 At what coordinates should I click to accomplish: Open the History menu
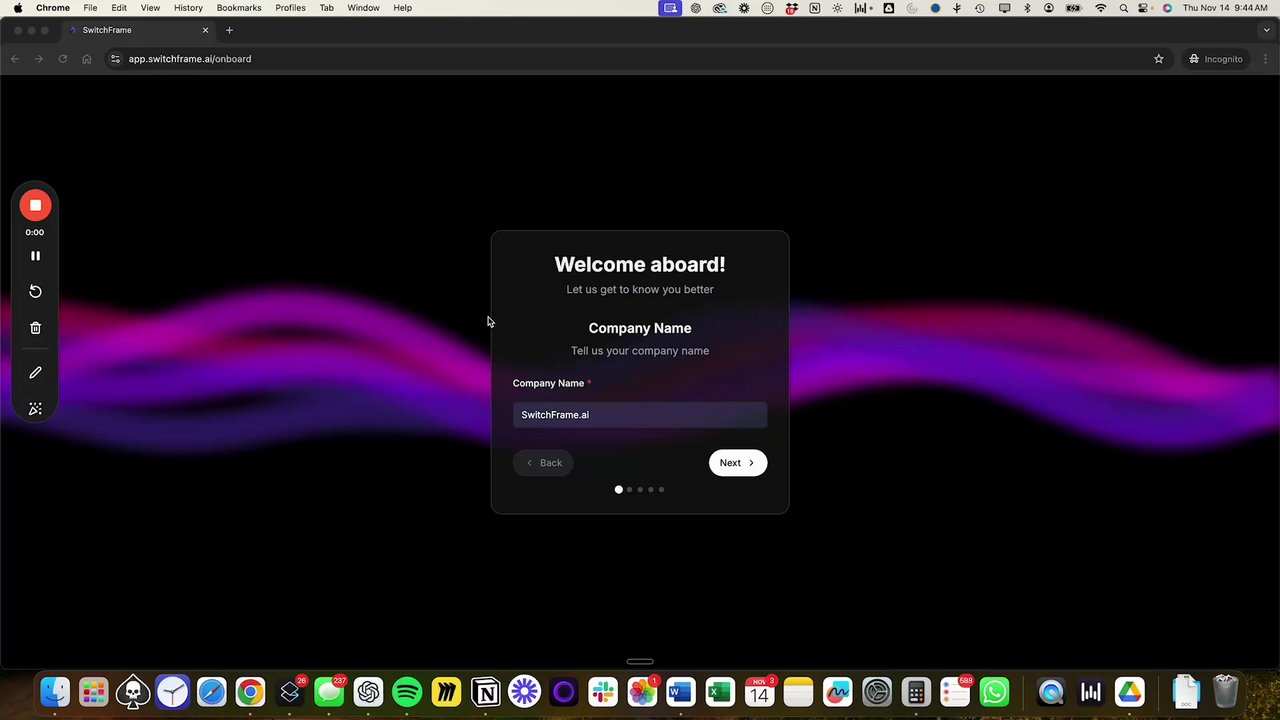click(188, 8)
